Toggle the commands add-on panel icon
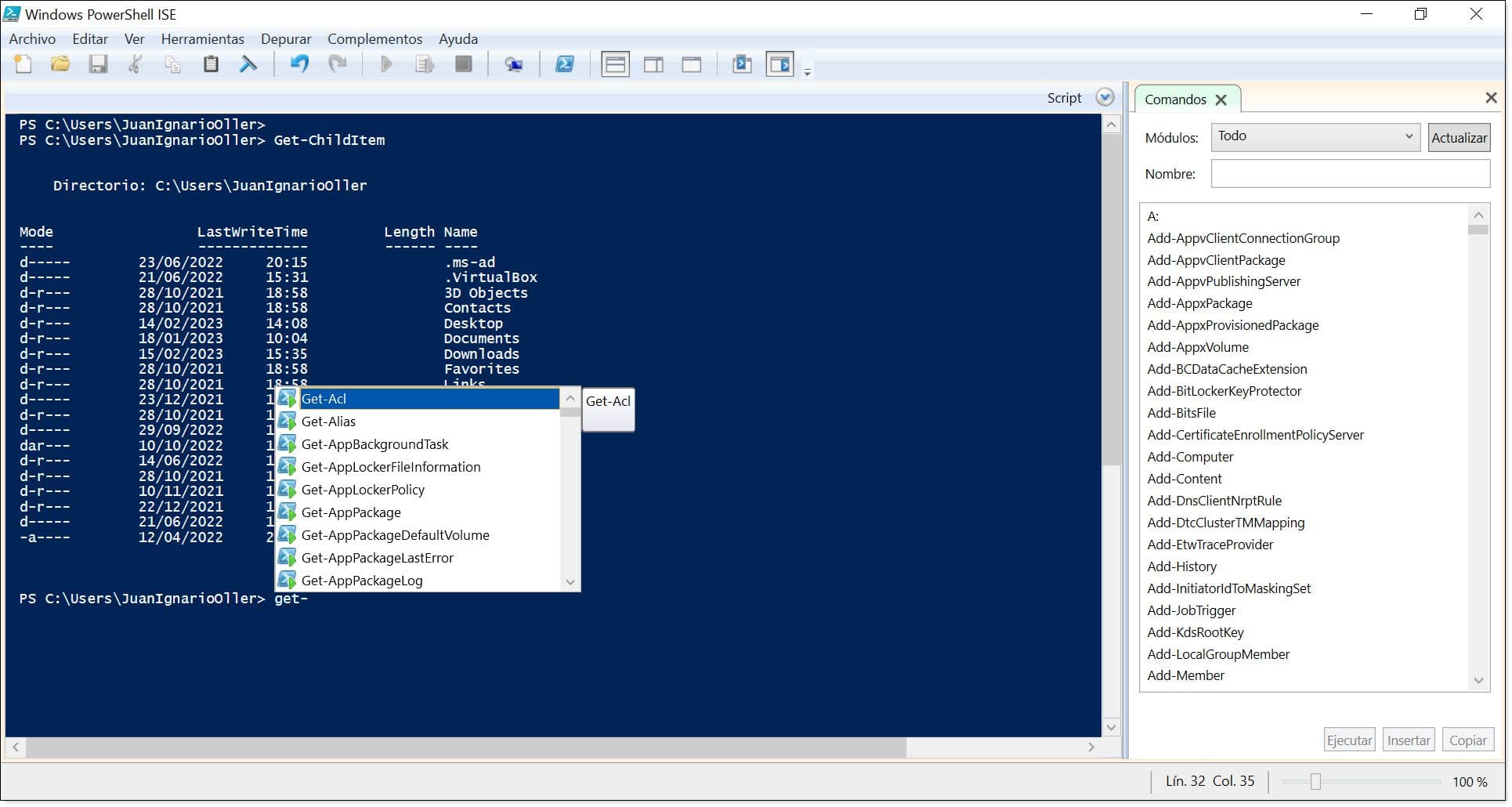Screen dimensions: 1512x807 click(x=780, y=64)
